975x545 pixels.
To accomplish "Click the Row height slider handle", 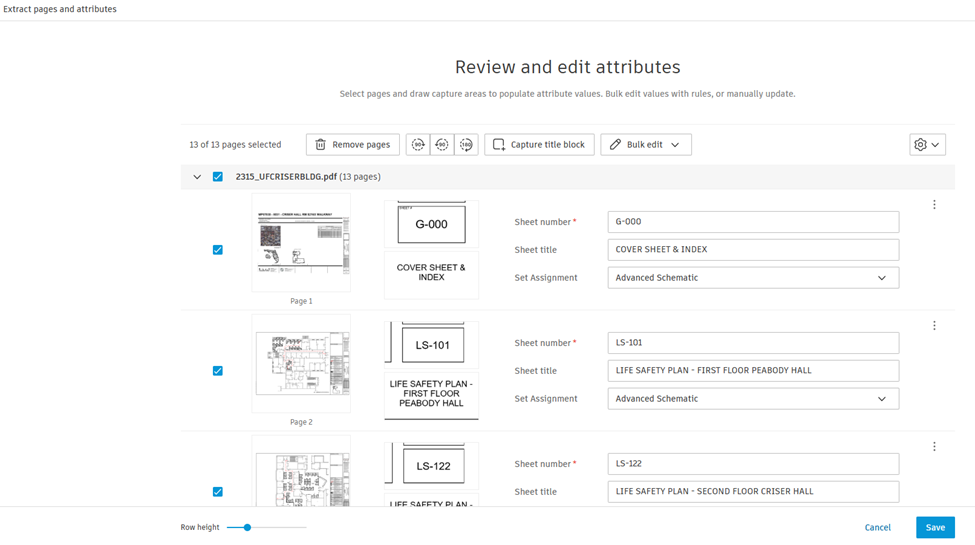I will 247,527.
